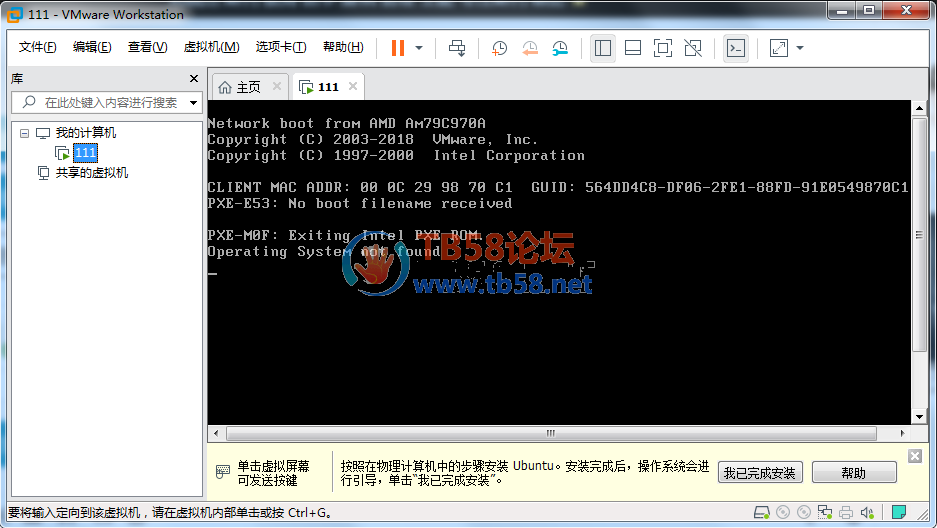The width and height of the screenshot is (937, 528).
Task: Click the keyboard icon in hint bar
Action: pos(223,472)
